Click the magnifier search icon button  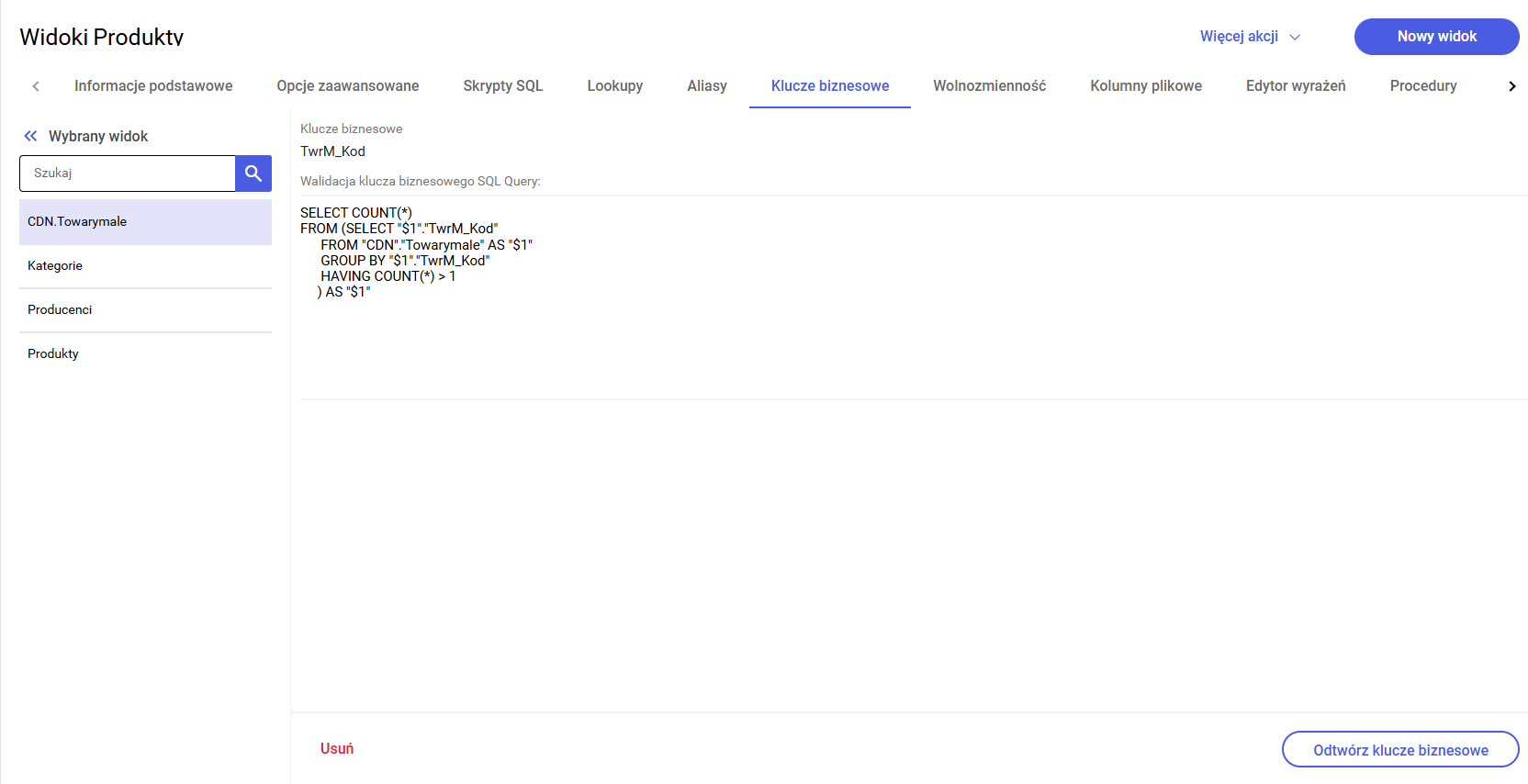(253, 173)
